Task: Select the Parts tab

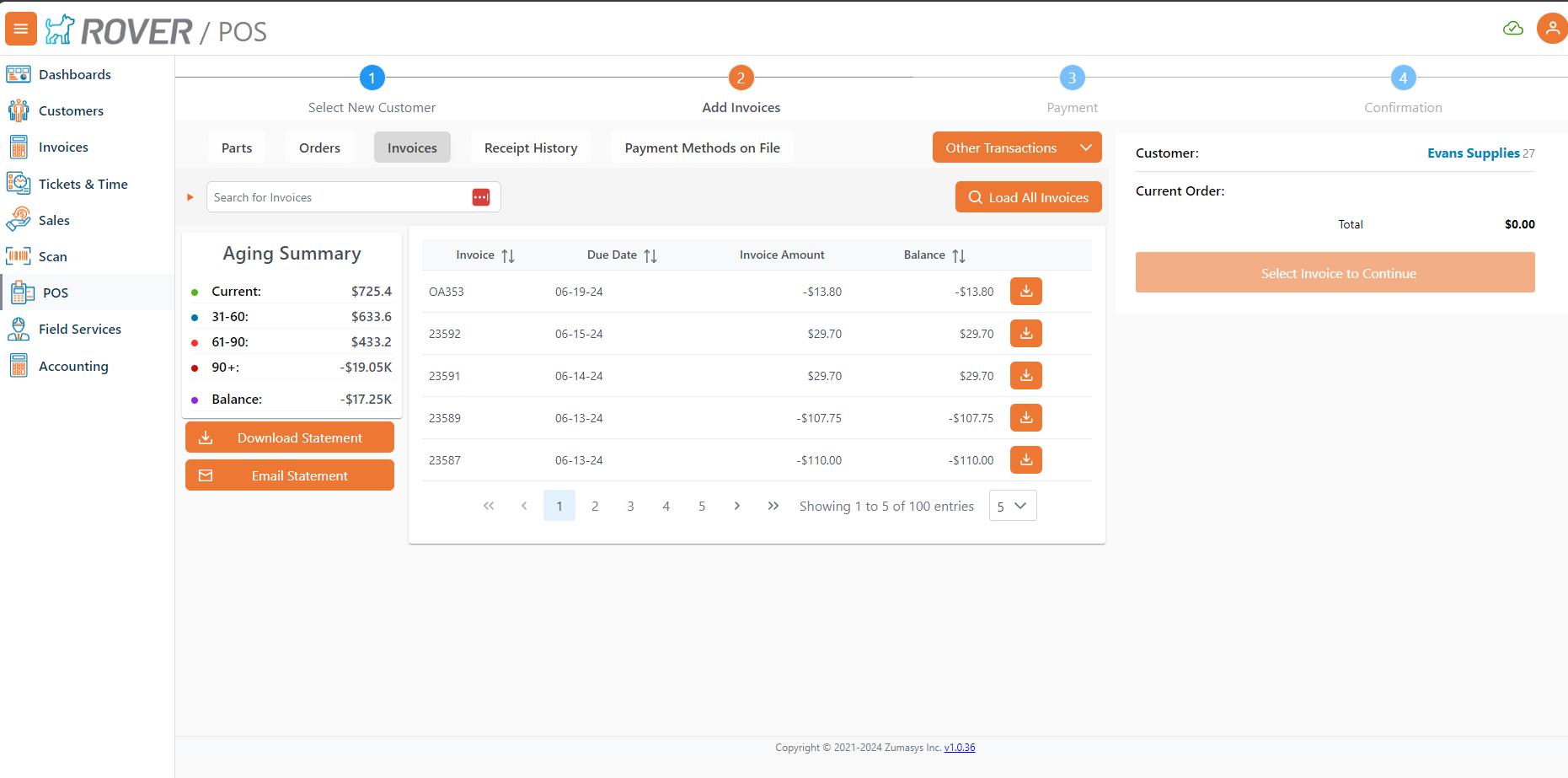Action: (x=236, y=147)
